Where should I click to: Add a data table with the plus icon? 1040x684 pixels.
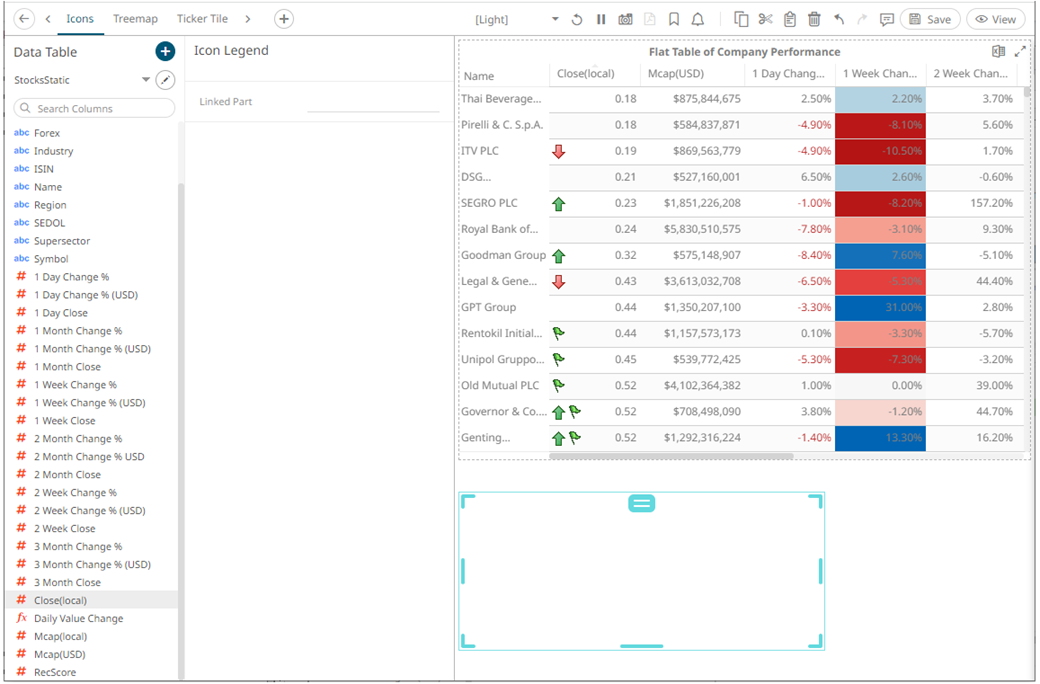pyautogui.click(x=165, y=52)
